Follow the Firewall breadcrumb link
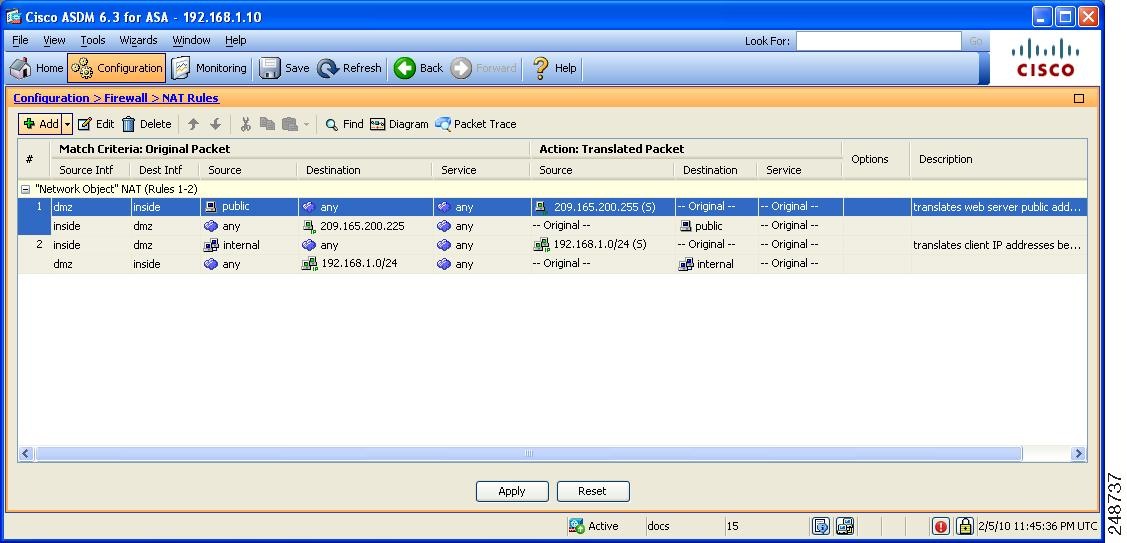This screenshot has width=1127, height=543. tap(126, 98)
